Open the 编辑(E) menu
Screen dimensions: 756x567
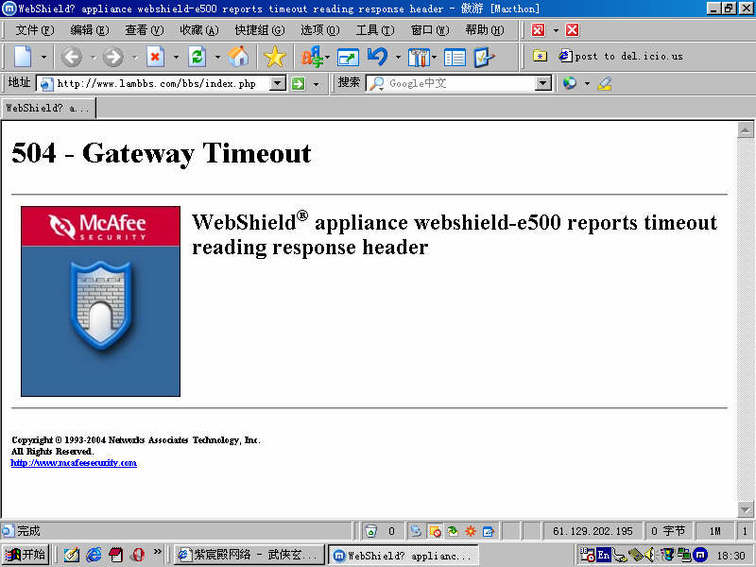click(90, 30)
